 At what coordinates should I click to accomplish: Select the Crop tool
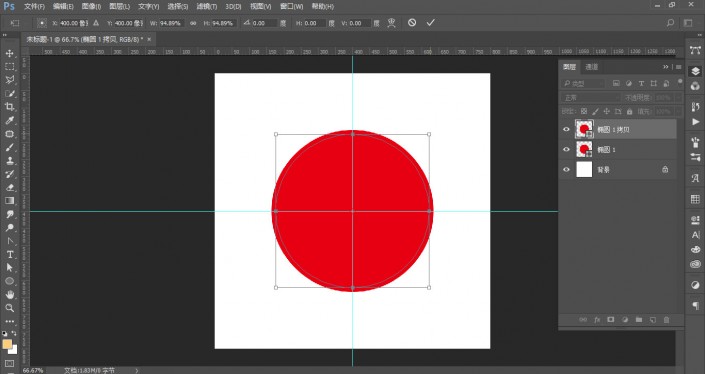click(x=9, y=107)
